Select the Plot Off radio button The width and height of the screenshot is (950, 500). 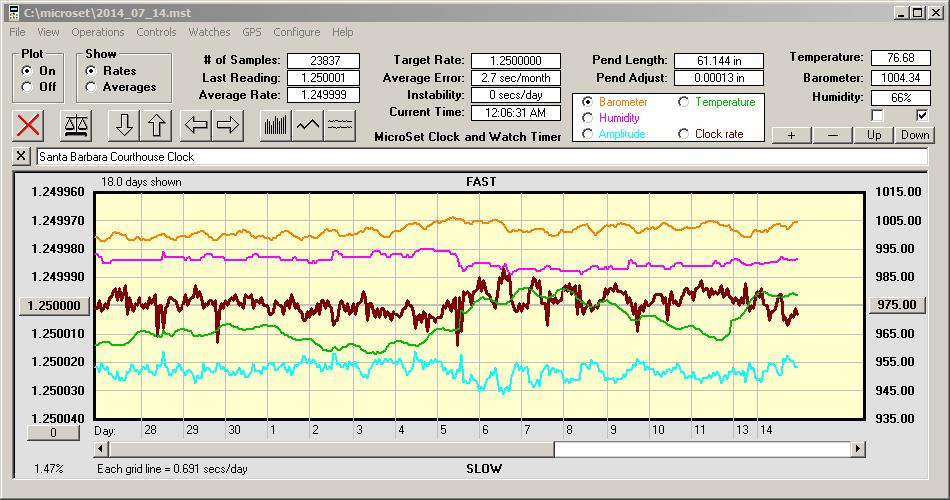tap(27, 87)
